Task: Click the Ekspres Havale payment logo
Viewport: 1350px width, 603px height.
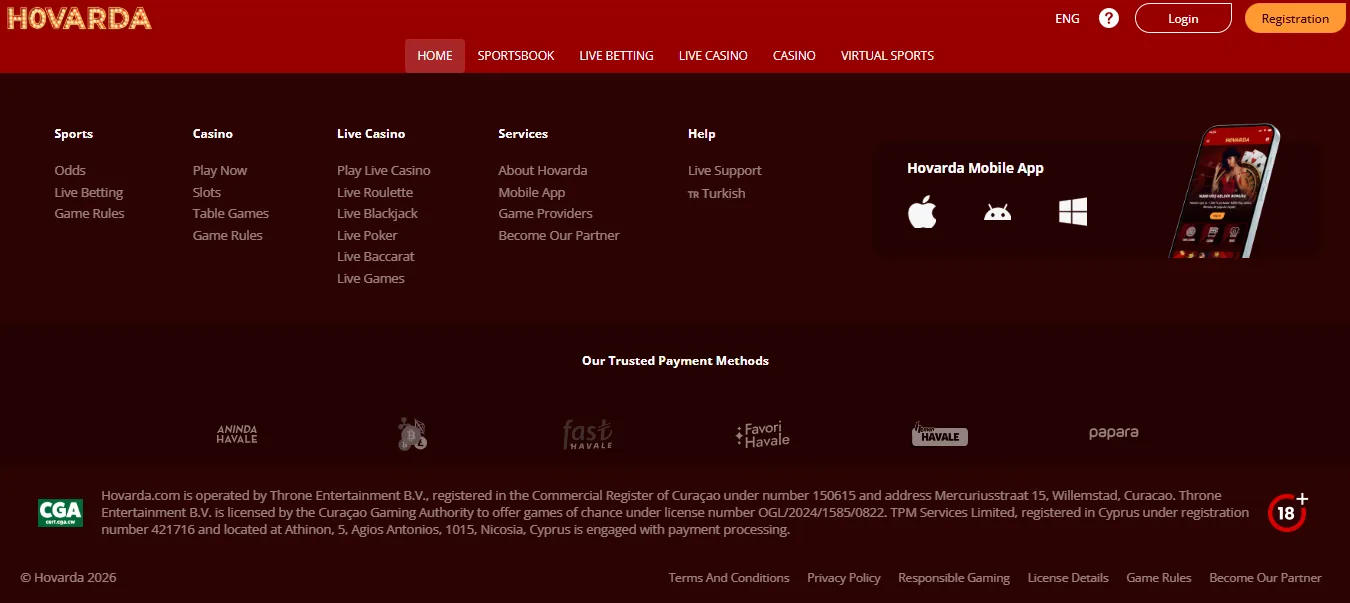Action: [940, 434]
